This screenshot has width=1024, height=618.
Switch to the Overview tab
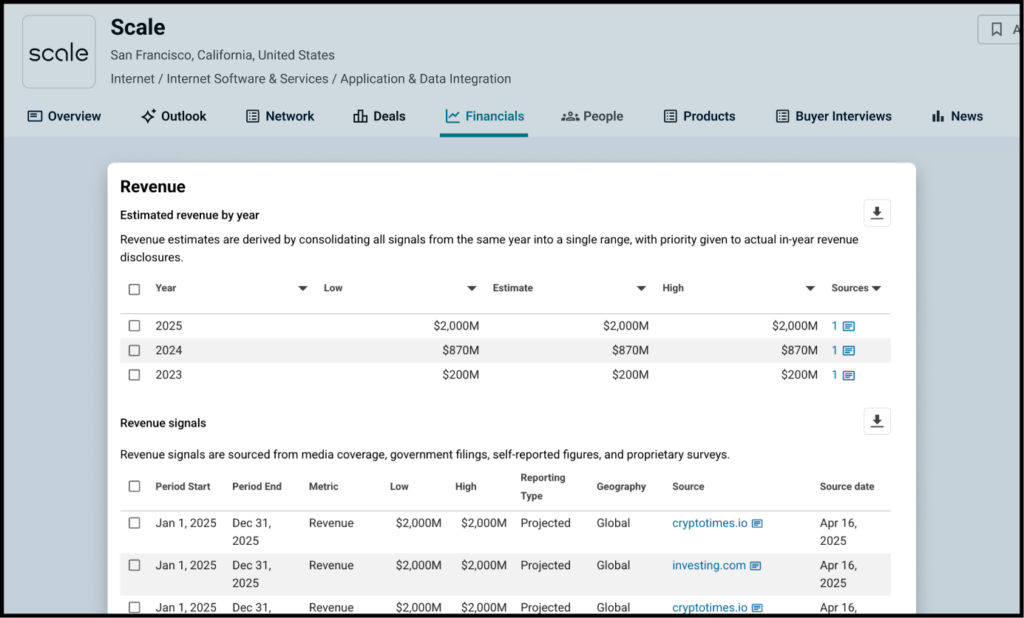[64, 116]
